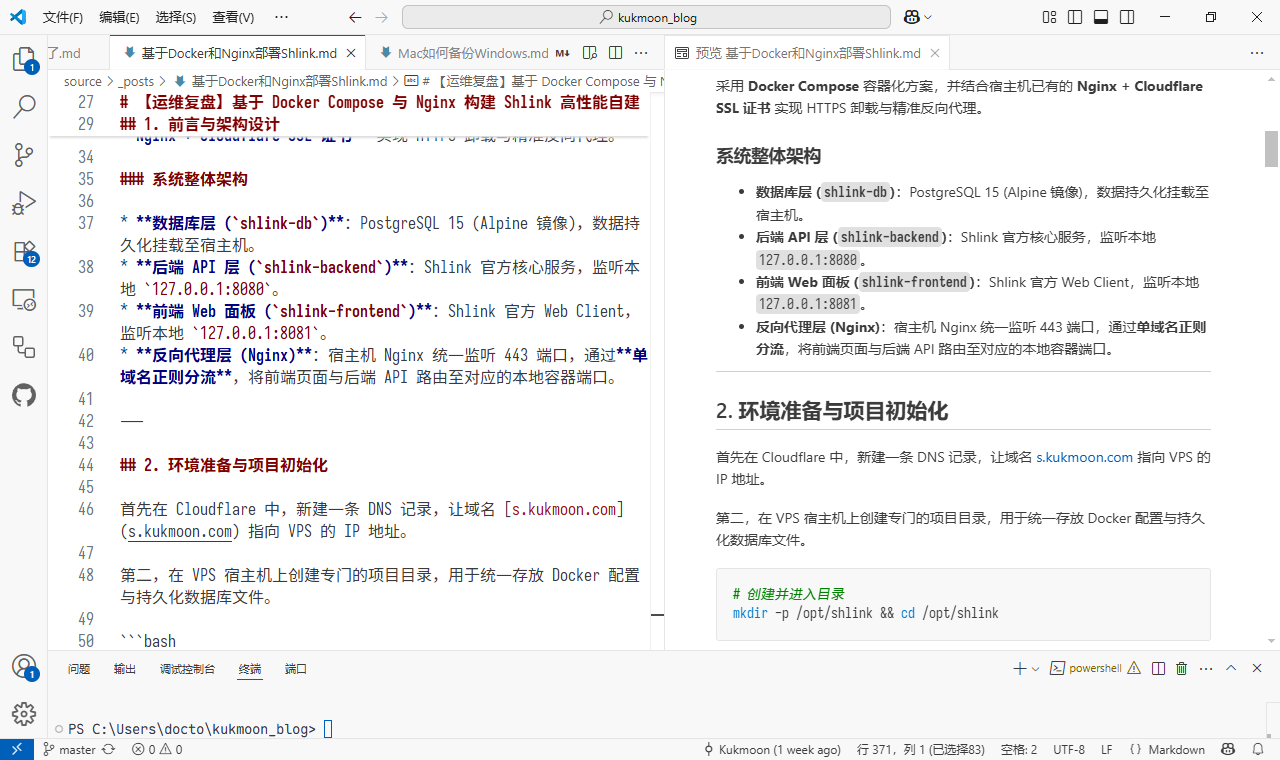This screenshot has height=760, width=1280.
Task: Change line ending via LF
Action: click(x=1107, y=749)
